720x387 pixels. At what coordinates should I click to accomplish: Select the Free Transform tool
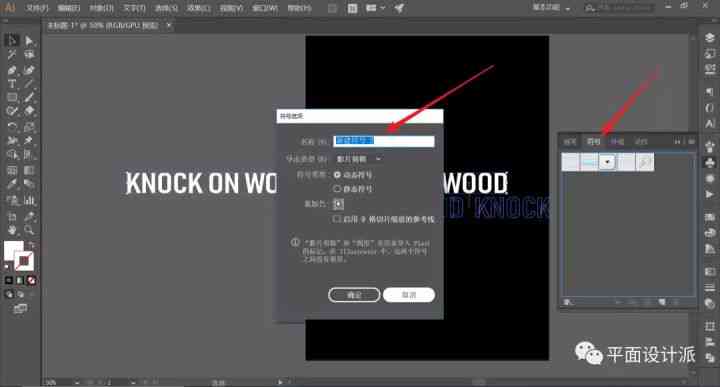(x=29, y=140)
